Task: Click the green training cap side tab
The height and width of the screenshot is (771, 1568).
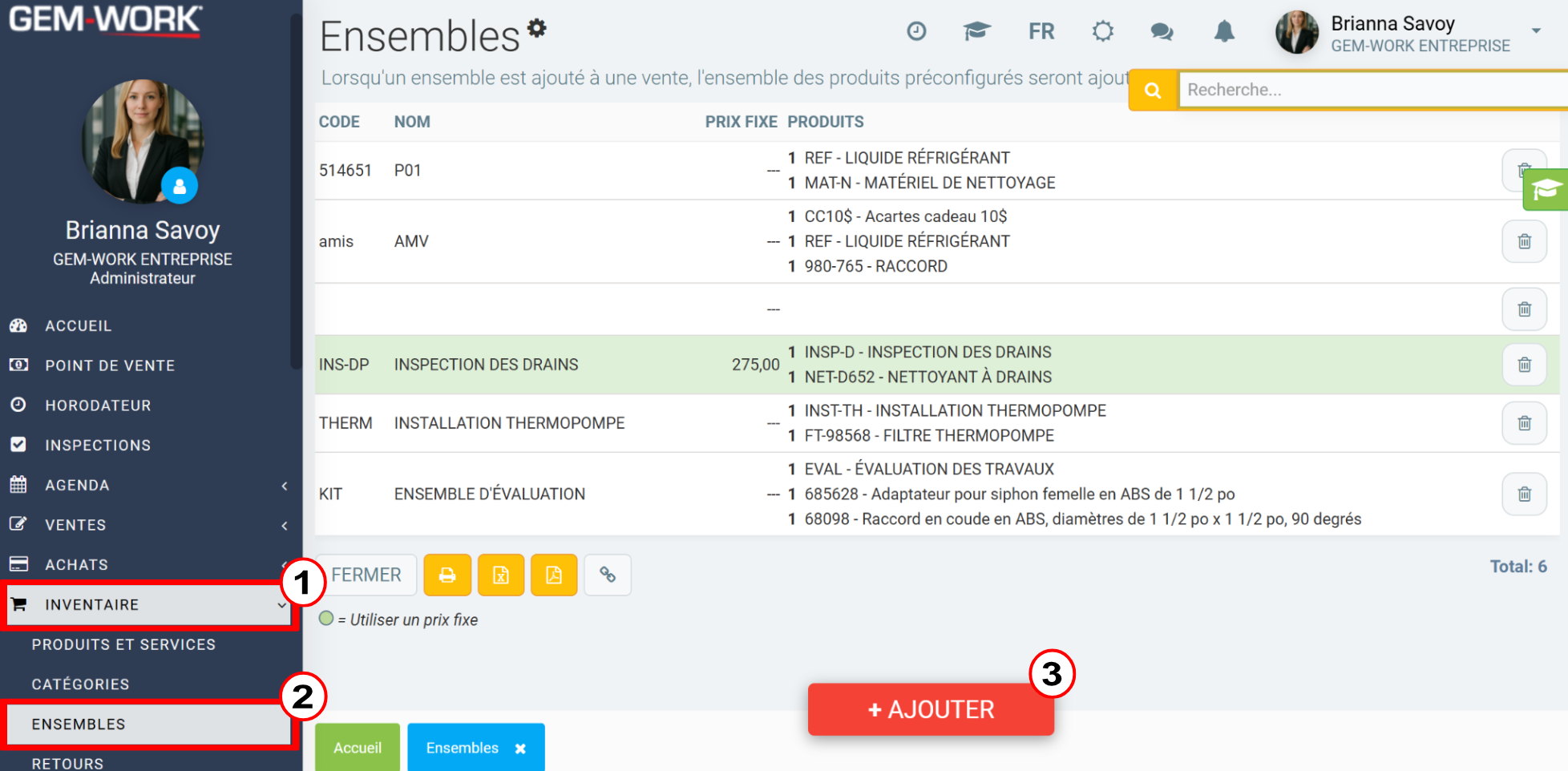Action: click(1546, 190)
